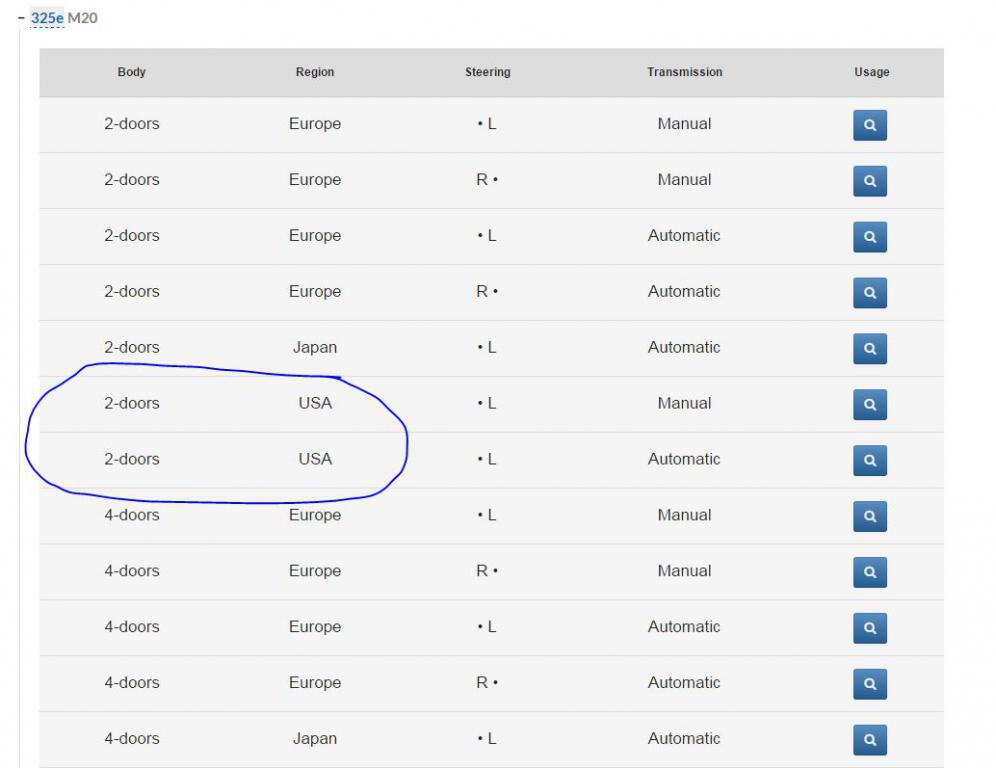The image size is (996, 768).
Task: Open usage search for 4-doors Europe right-steering Manual
Action: click(x=869, y=572)
